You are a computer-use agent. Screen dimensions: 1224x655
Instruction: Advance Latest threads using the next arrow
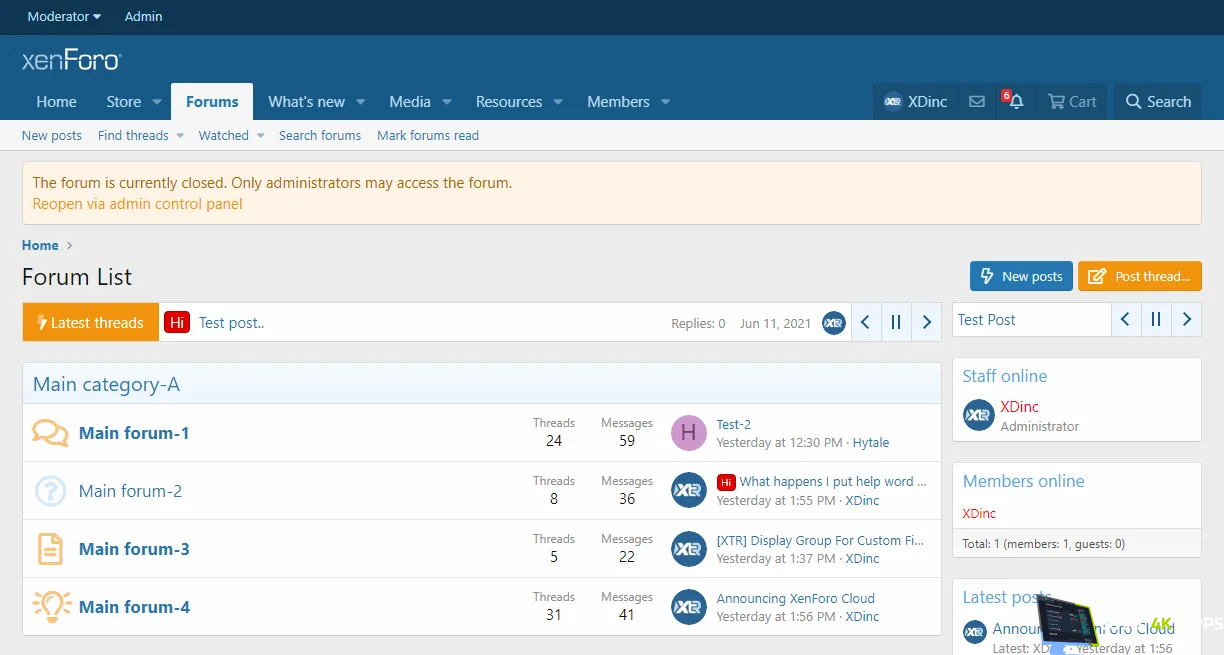click(x=926, y=322)
